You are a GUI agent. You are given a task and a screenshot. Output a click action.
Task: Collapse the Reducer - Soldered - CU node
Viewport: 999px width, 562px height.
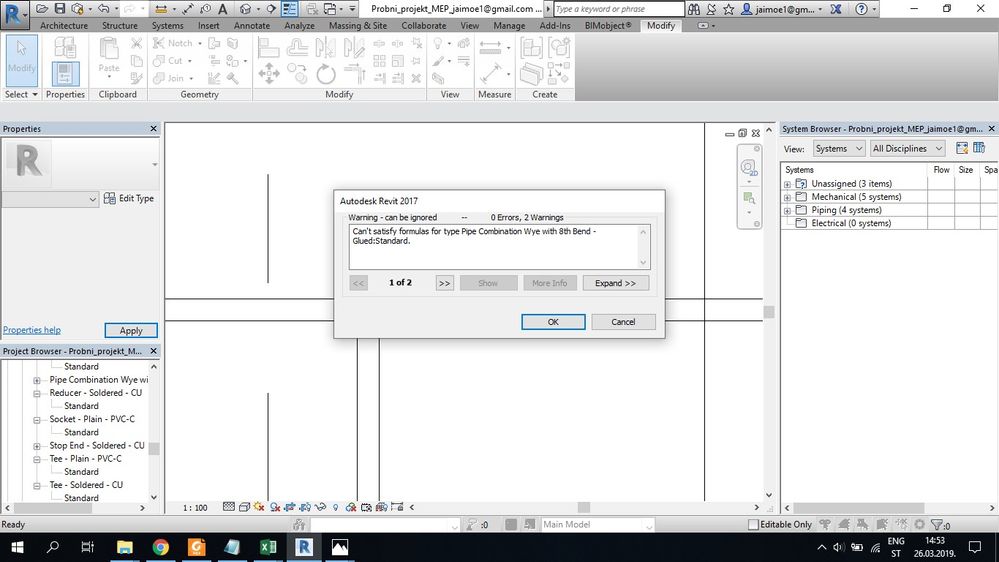tap(37, 394)
